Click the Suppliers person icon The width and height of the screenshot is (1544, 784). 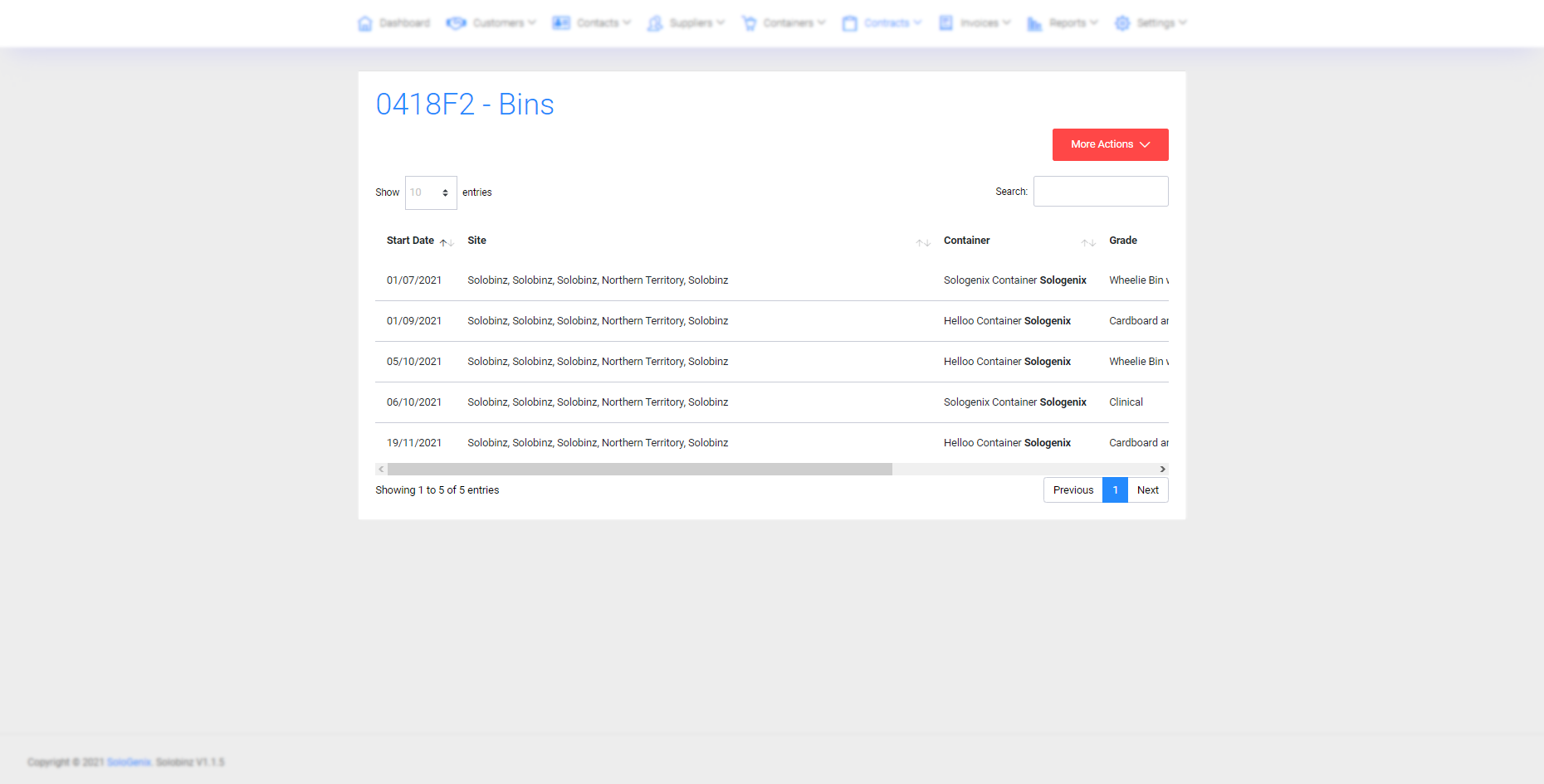pyautogui.click(x=655, y=23)
